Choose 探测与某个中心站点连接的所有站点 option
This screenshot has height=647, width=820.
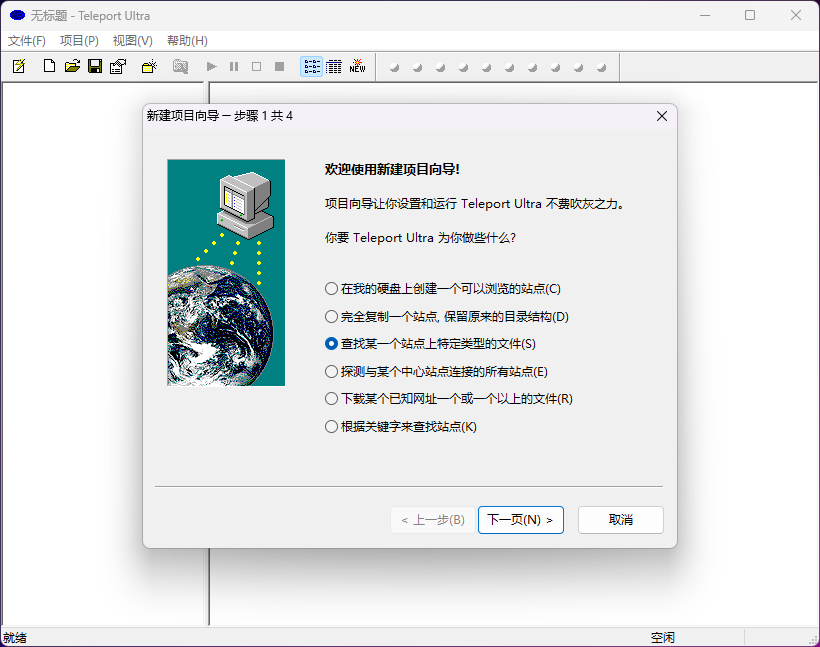pyautogui.click(x=332, y=372)
